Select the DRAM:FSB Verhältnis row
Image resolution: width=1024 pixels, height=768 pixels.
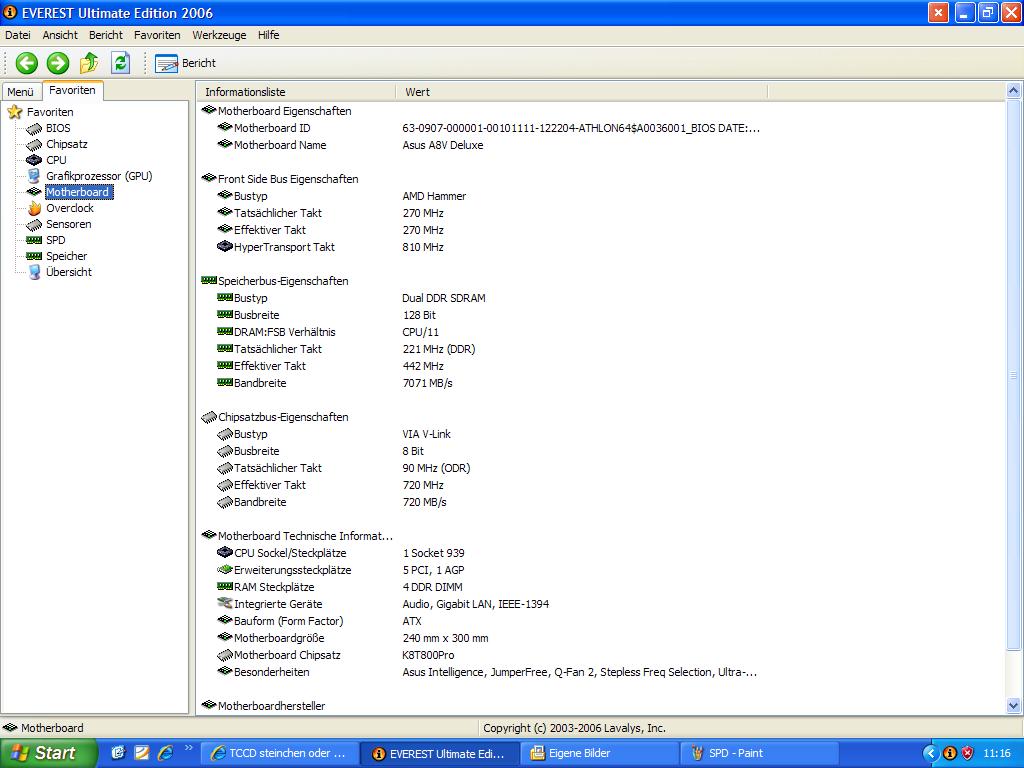328,332
